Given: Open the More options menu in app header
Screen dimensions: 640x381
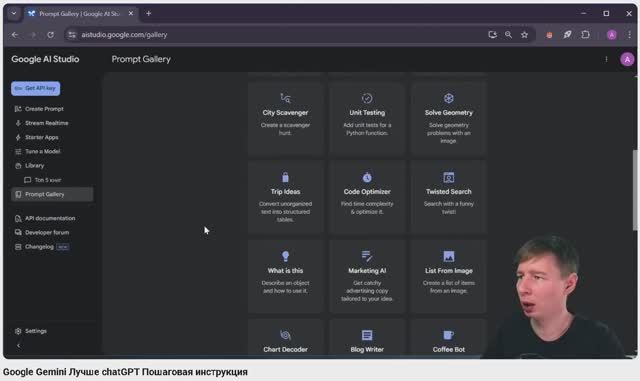Looking at the screenshot, I should (x=606, y=60).
